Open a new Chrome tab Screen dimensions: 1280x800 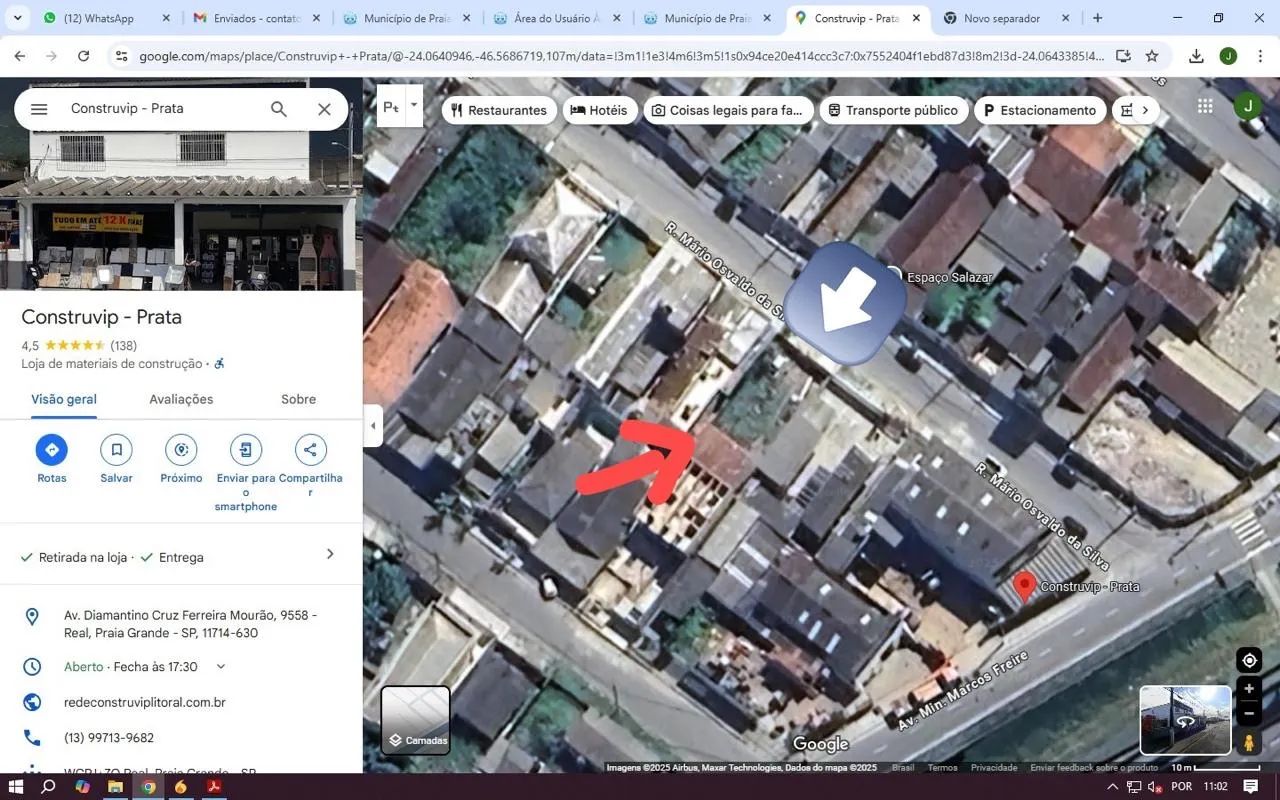(1097, 18)
